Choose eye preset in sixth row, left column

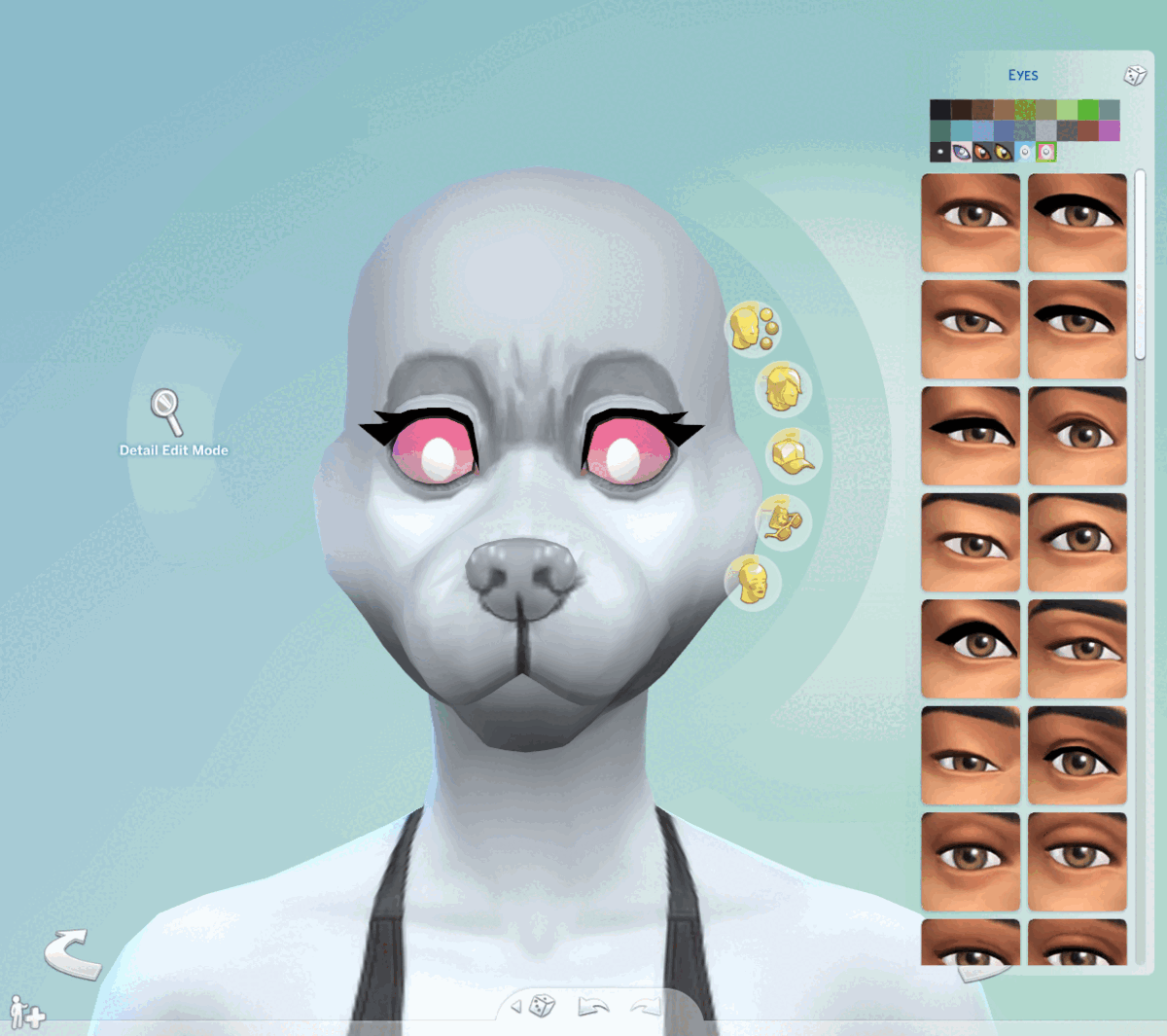971,756
